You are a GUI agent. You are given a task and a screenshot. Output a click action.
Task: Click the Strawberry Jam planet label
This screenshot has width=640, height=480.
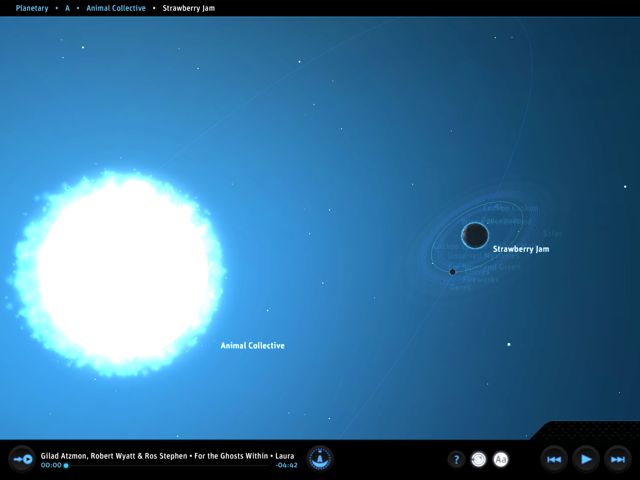pyautogui.click(x=521, y=249)
